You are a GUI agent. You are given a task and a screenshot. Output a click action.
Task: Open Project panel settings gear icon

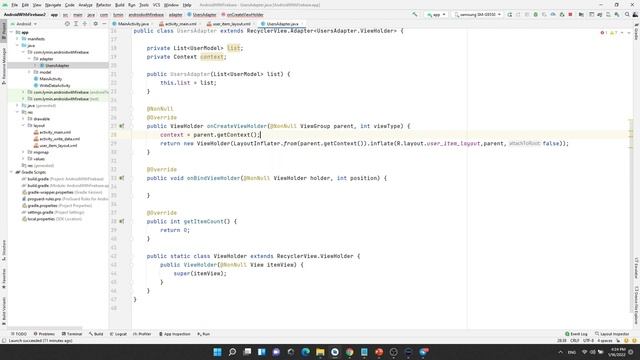click(96, 24)
